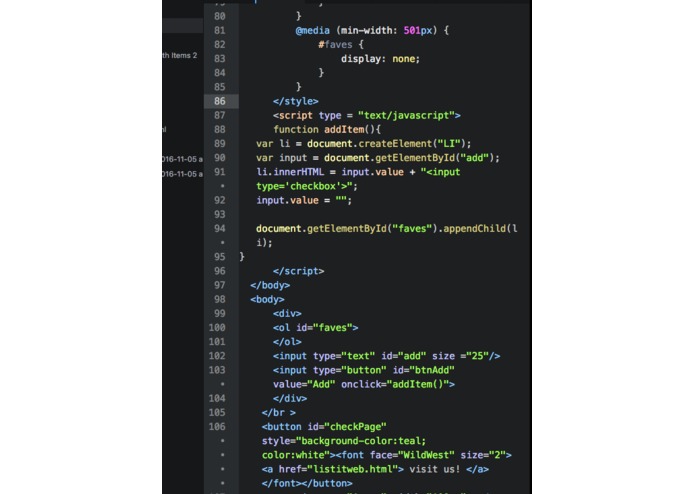Click the href="listitweb.html" link code

click(x=341, y=469)
